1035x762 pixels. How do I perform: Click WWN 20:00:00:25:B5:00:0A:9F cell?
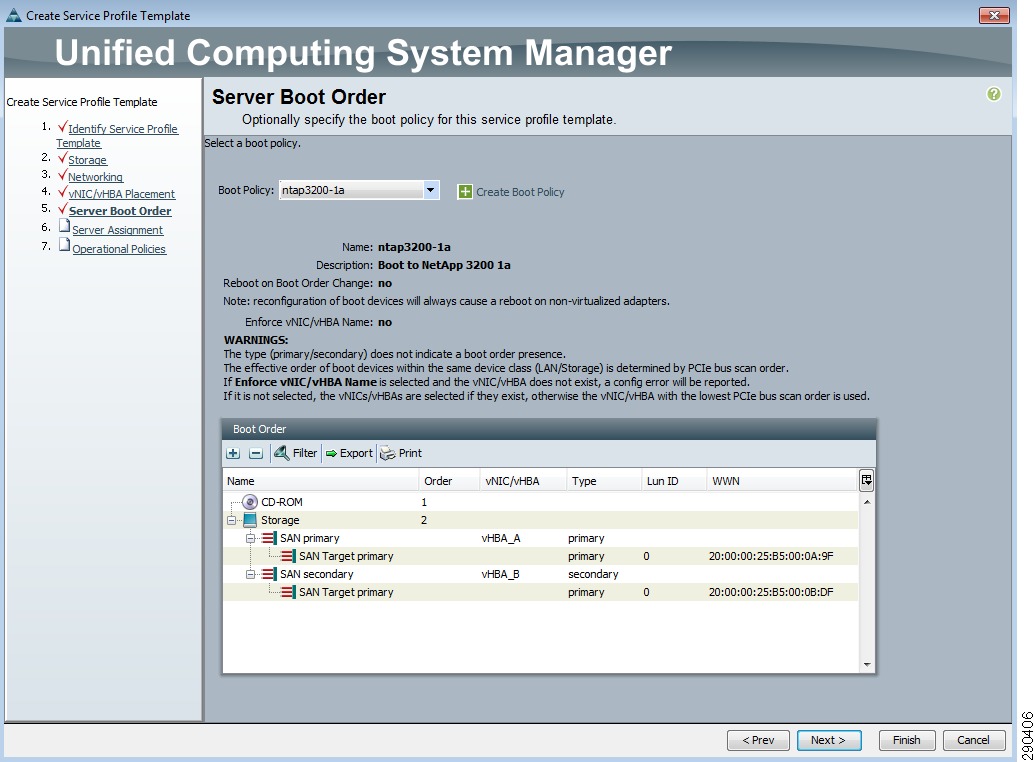pyautogui.click(x=771, y=556)
